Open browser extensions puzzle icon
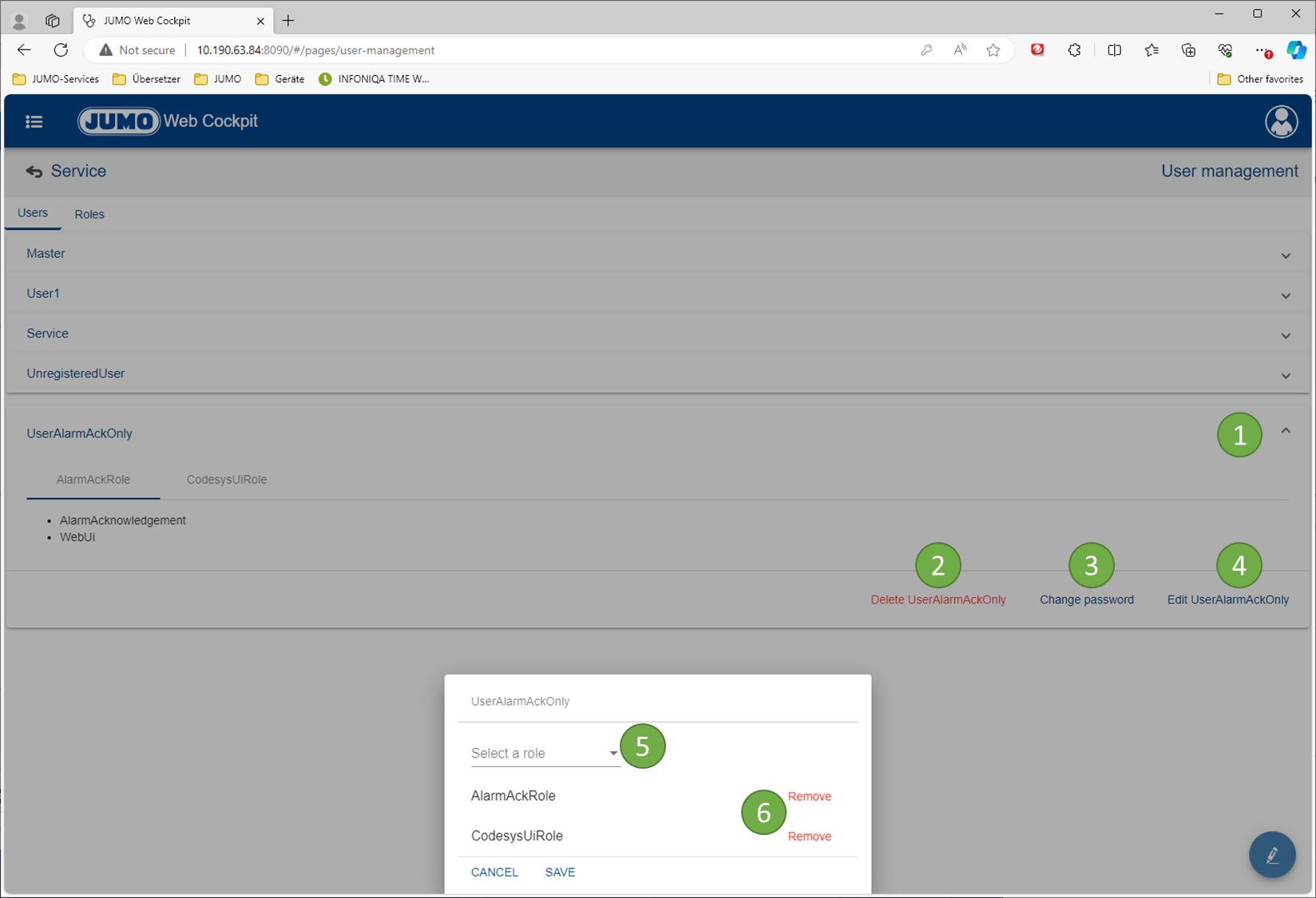The width and height of the screenshot is (1316, 898). coord(1075,50)
